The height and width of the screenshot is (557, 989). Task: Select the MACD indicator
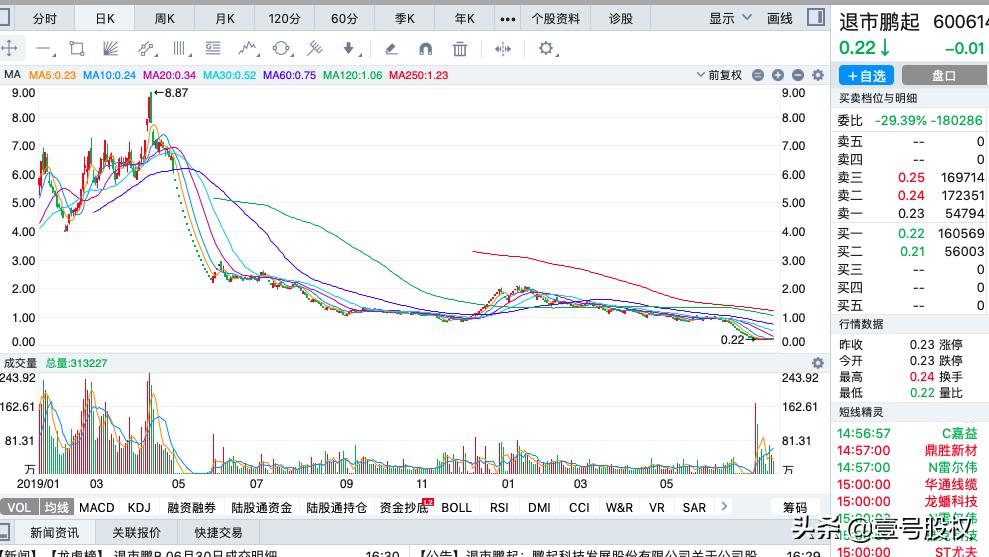pyautogui.click(x=97, y=507)
